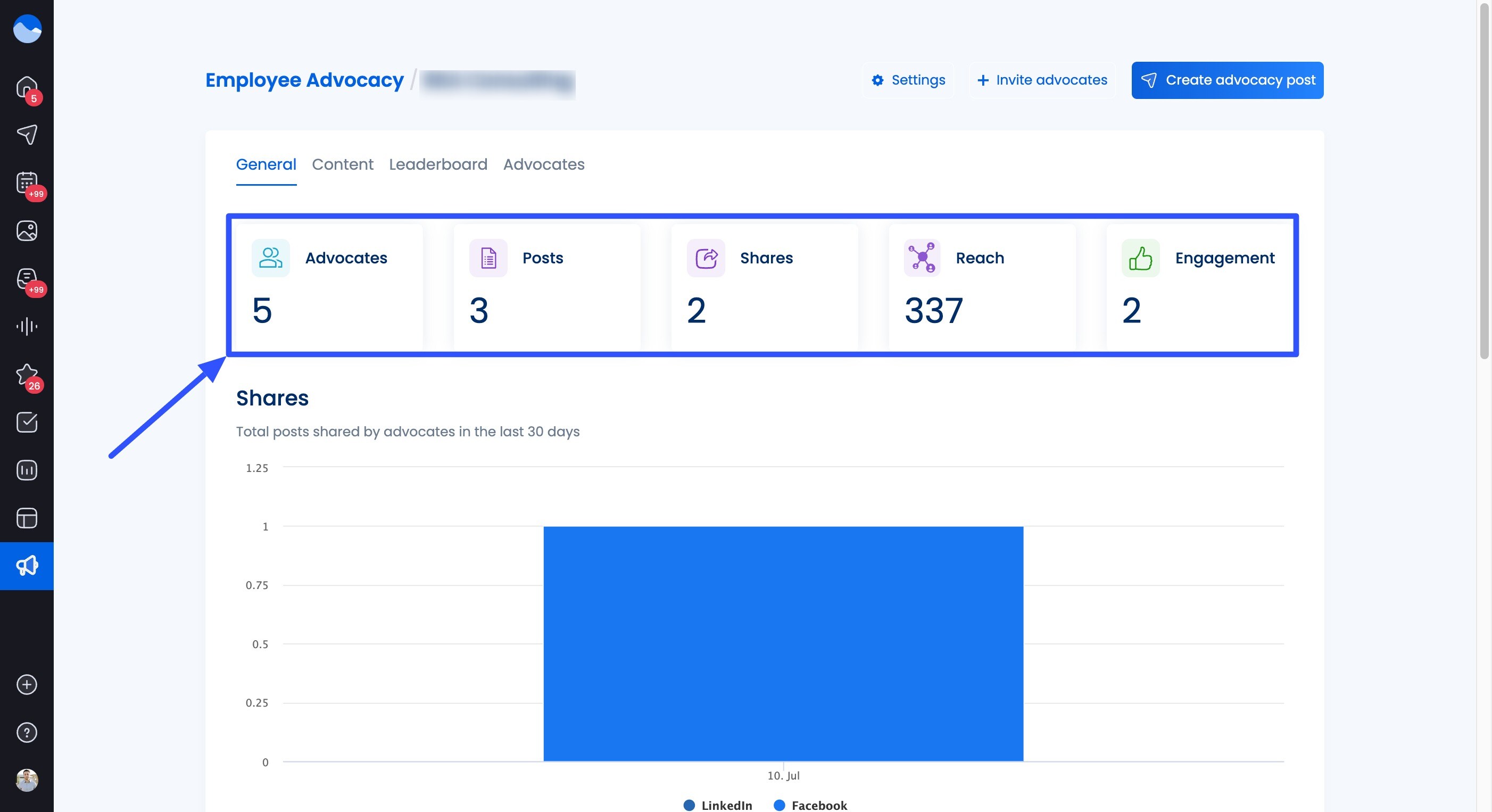Open the Inbox messages icon with +99 badge

26,279
